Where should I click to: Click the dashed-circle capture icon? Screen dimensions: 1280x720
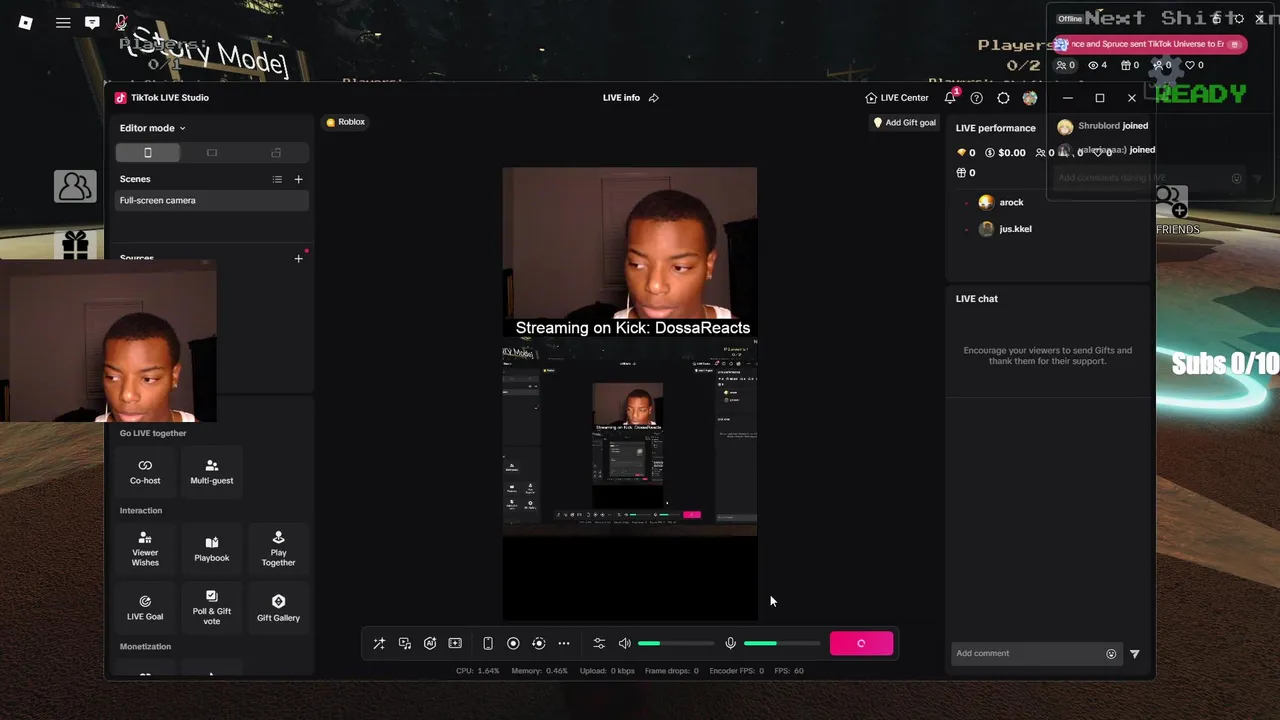coord(538,644)
